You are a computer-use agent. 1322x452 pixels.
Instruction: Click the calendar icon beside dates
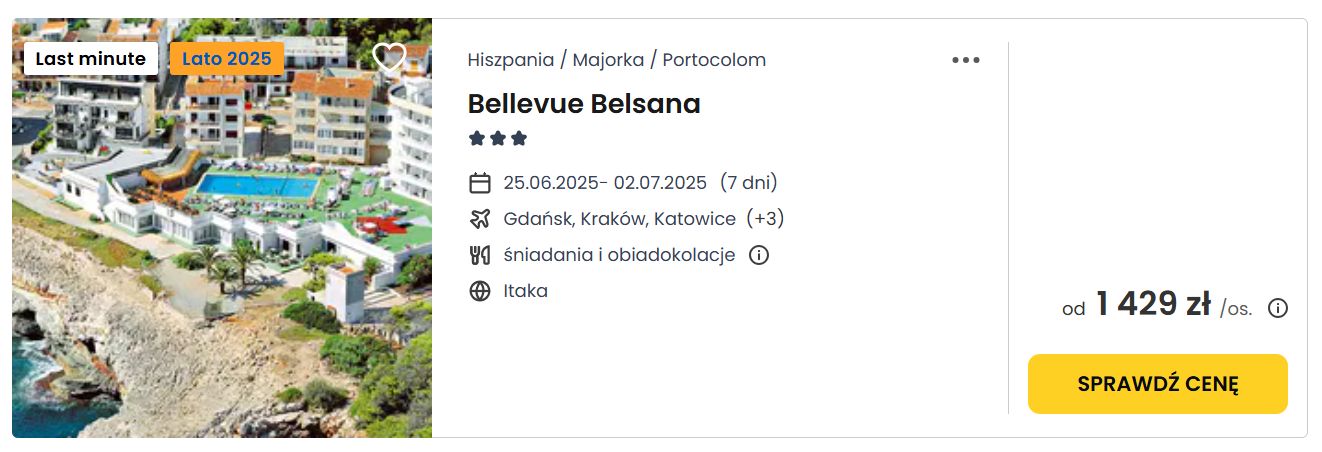pos(480,183)
